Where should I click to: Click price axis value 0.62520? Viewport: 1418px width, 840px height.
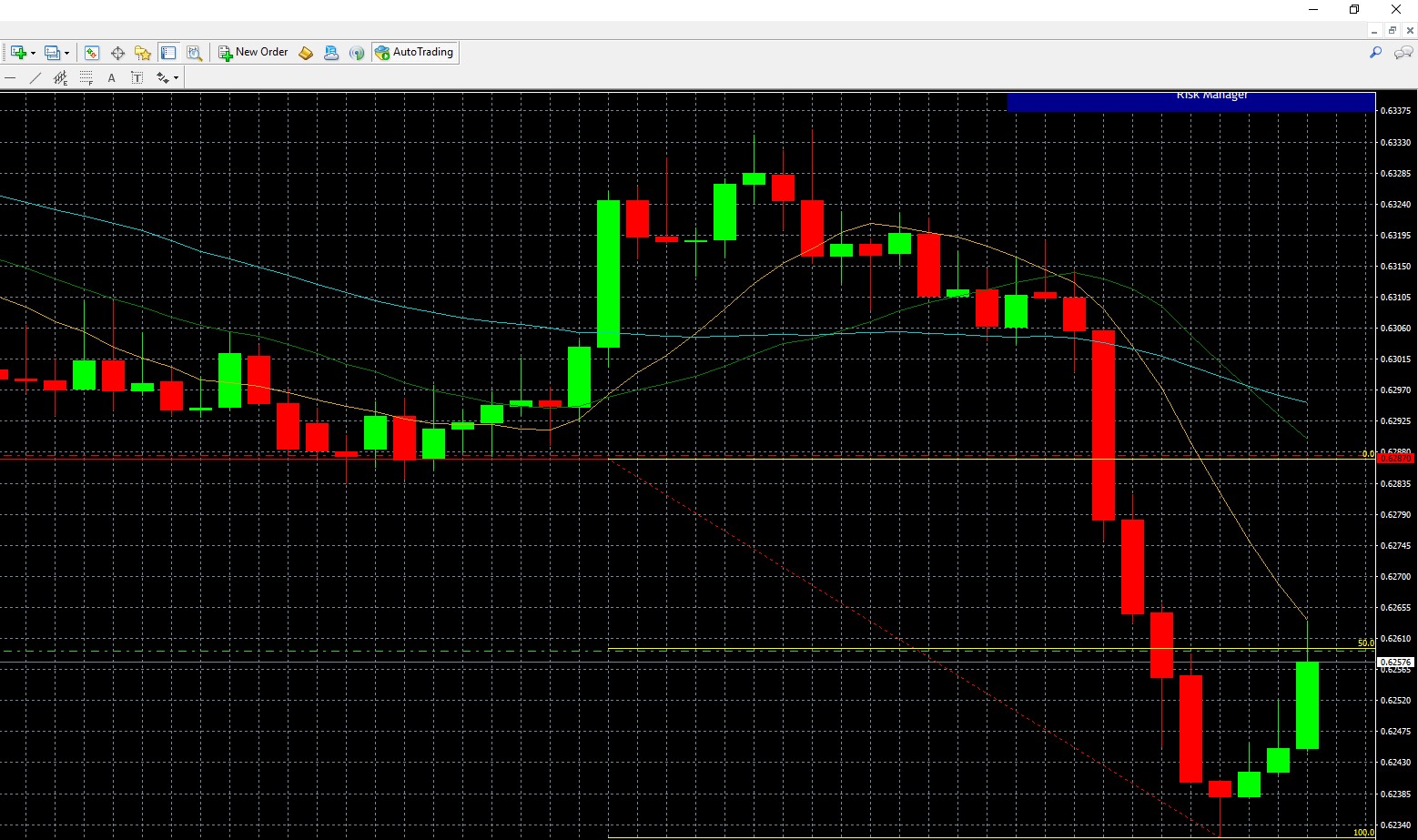point(1396,701)
